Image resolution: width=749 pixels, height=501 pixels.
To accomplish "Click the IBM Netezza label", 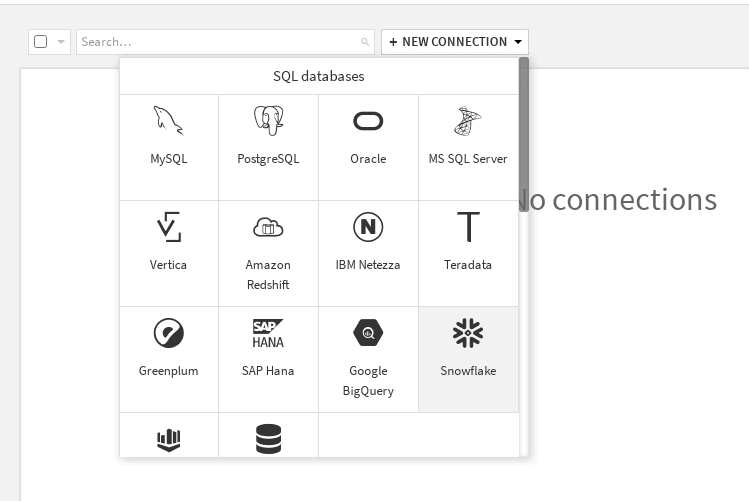I will click(368, 265).
